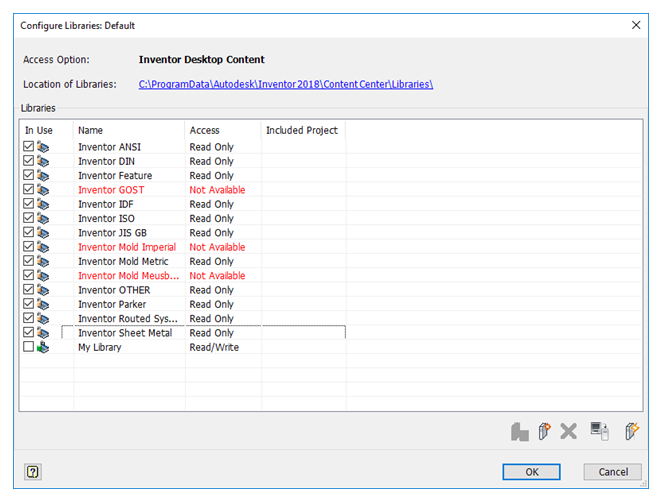Toggle In Use checkbox for Inventor Feature
Screen dimensions: 661x499
coord(28,175)
